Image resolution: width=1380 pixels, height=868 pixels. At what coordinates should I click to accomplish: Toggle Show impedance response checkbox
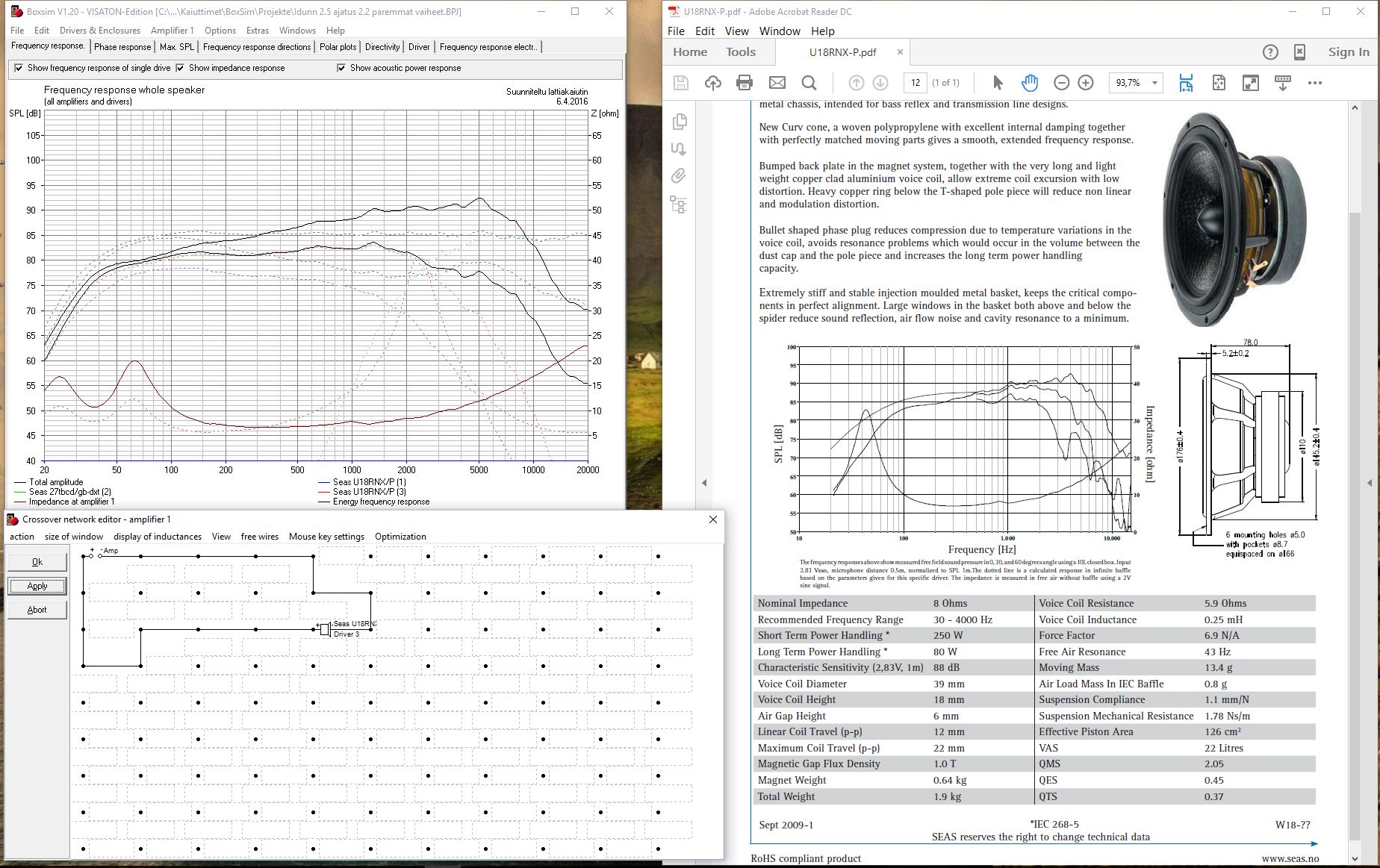pyautogui.click(x=179, y=68)
